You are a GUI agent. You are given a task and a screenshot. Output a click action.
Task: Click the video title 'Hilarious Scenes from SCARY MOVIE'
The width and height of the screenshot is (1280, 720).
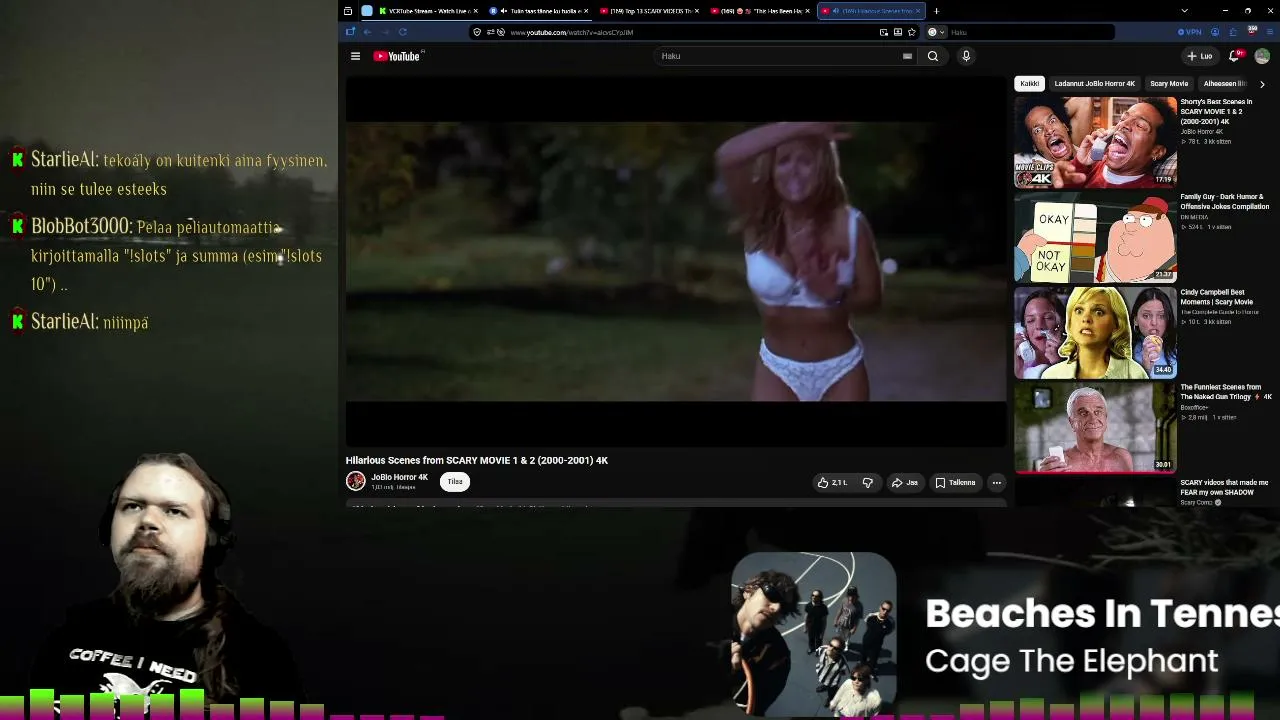pyautogui.click(x=477, y=460)
